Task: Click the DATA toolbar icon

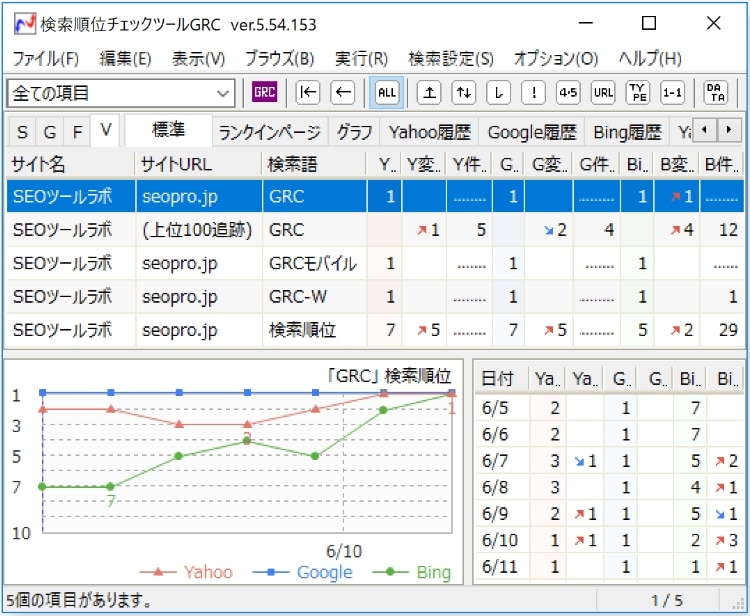Action: click(x=715, y=93)
